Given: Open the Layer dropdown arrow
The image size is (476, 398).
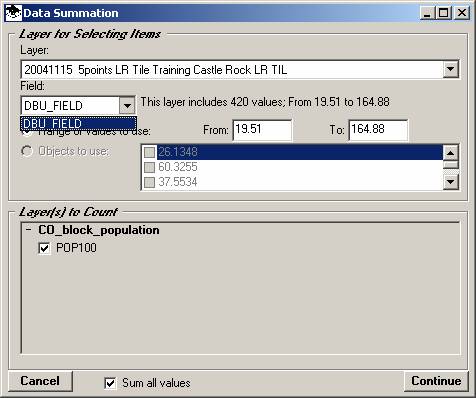Looking at the screenshot, I should tap(450, 69).
